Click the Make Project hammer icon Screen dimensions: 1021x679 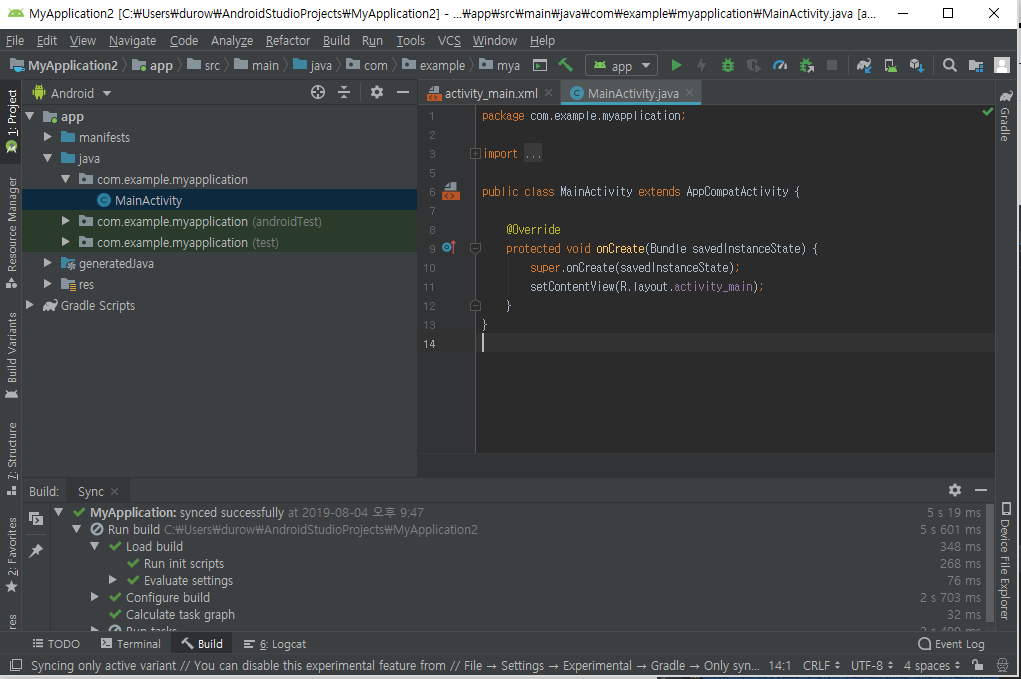coord(565,65)
